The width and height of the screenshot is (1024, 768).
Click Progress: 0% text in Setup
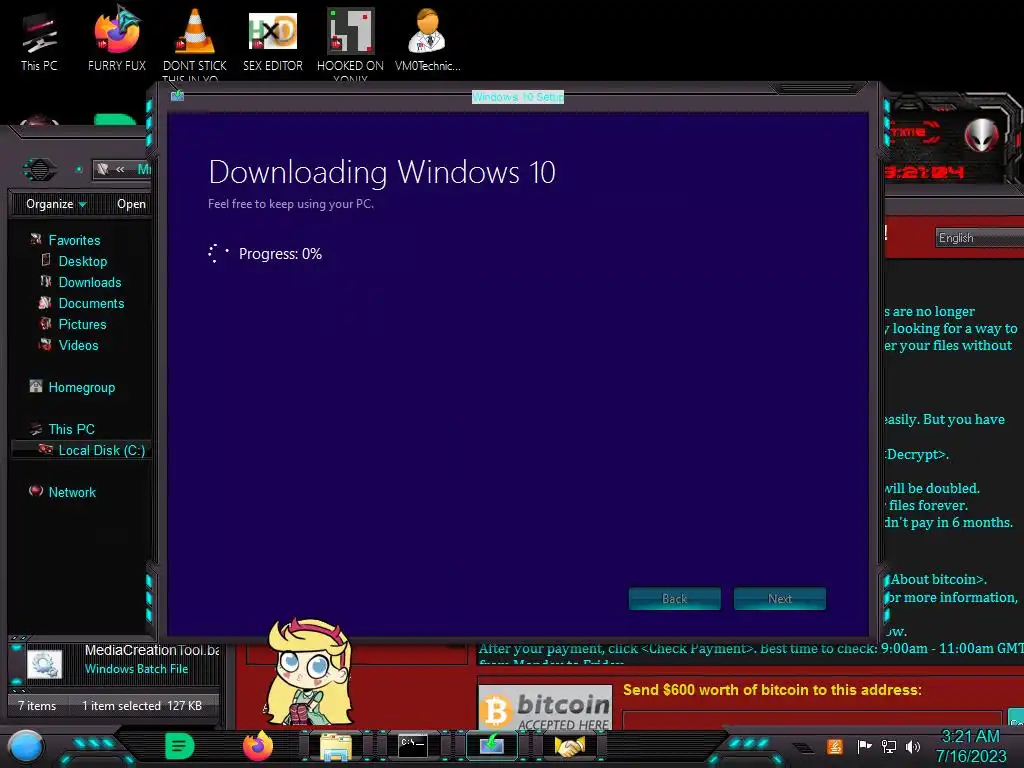[280, 254]
